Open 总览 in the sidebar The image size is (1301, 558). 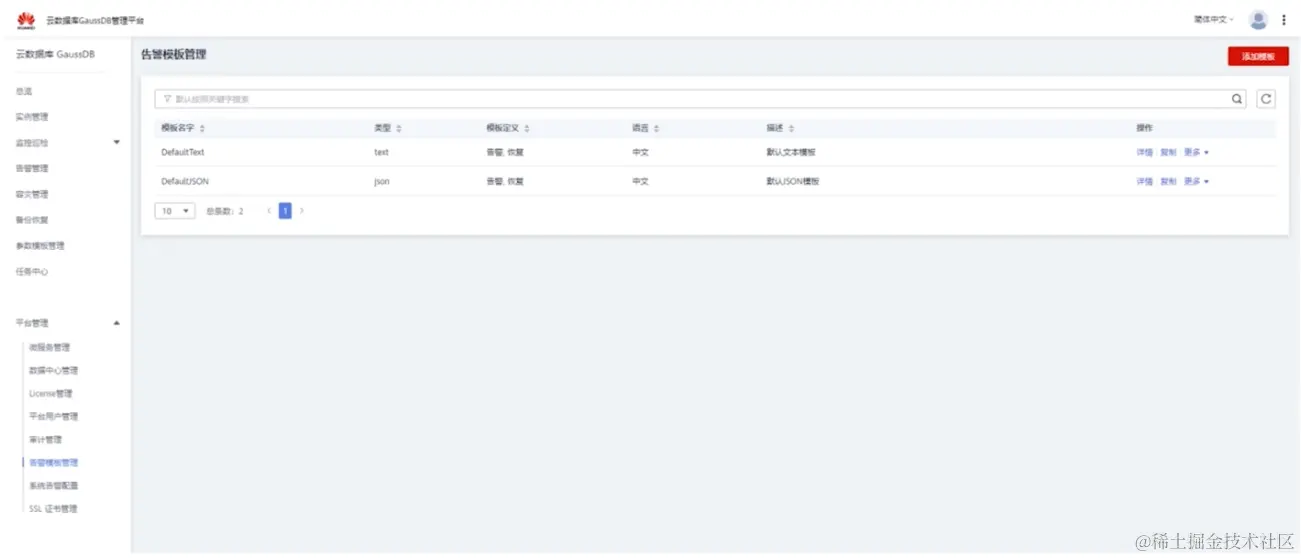coord(24,91)
